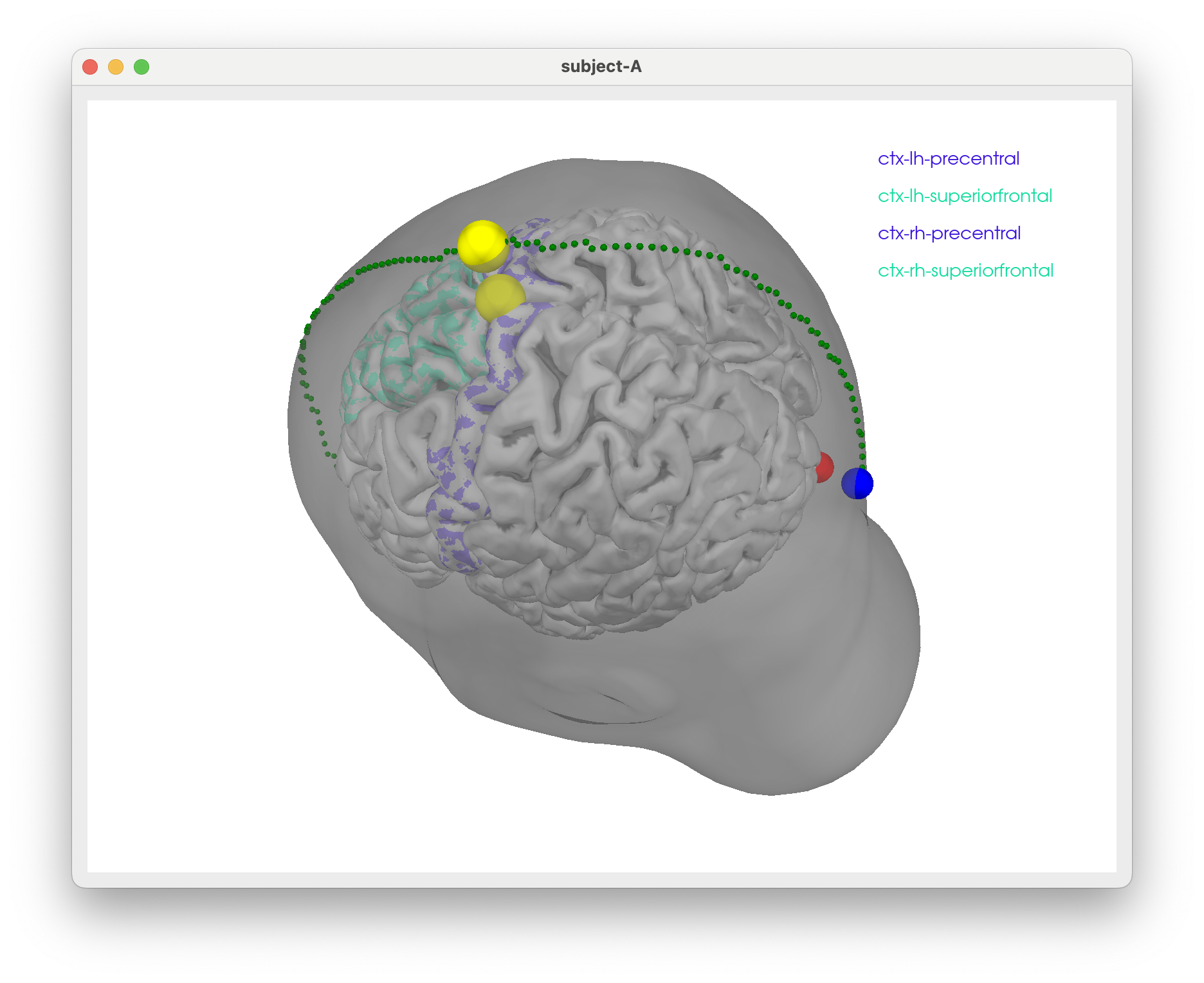Click the ctx-lh-precentral legend label

pos(948,158)
